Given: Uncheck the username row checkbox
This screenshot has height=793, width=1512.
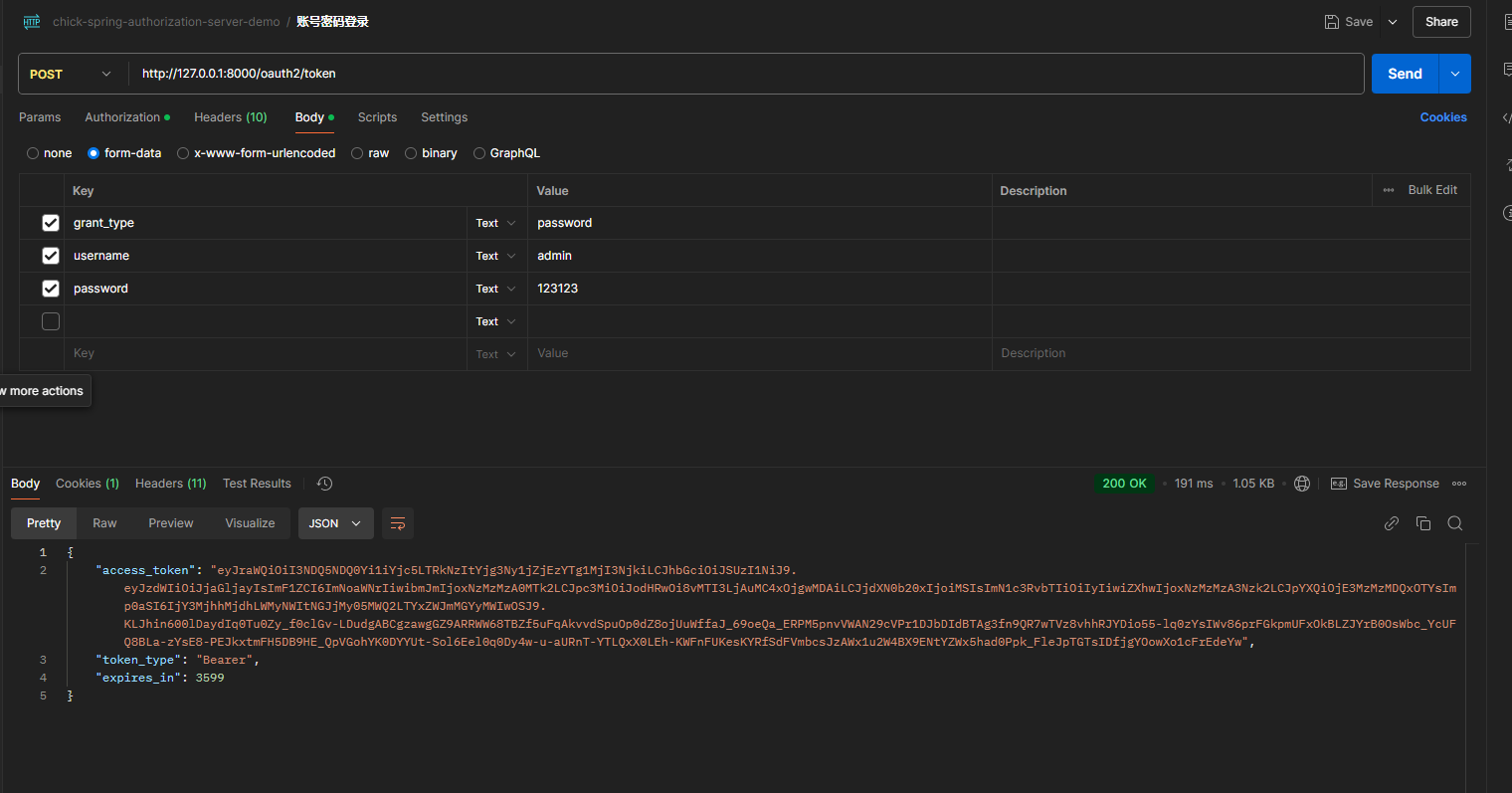Looking at the screenshot, I should pos(51,256).
